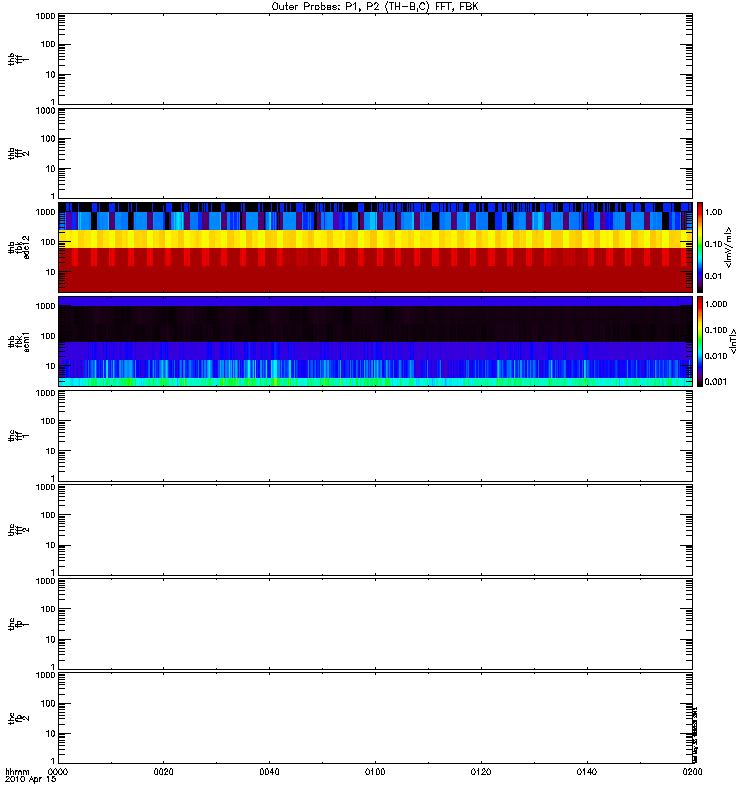Screen dimensions: 750x800
Task: Click the '1000' tick of scm1 panel
Action: [x=45, y=306]
